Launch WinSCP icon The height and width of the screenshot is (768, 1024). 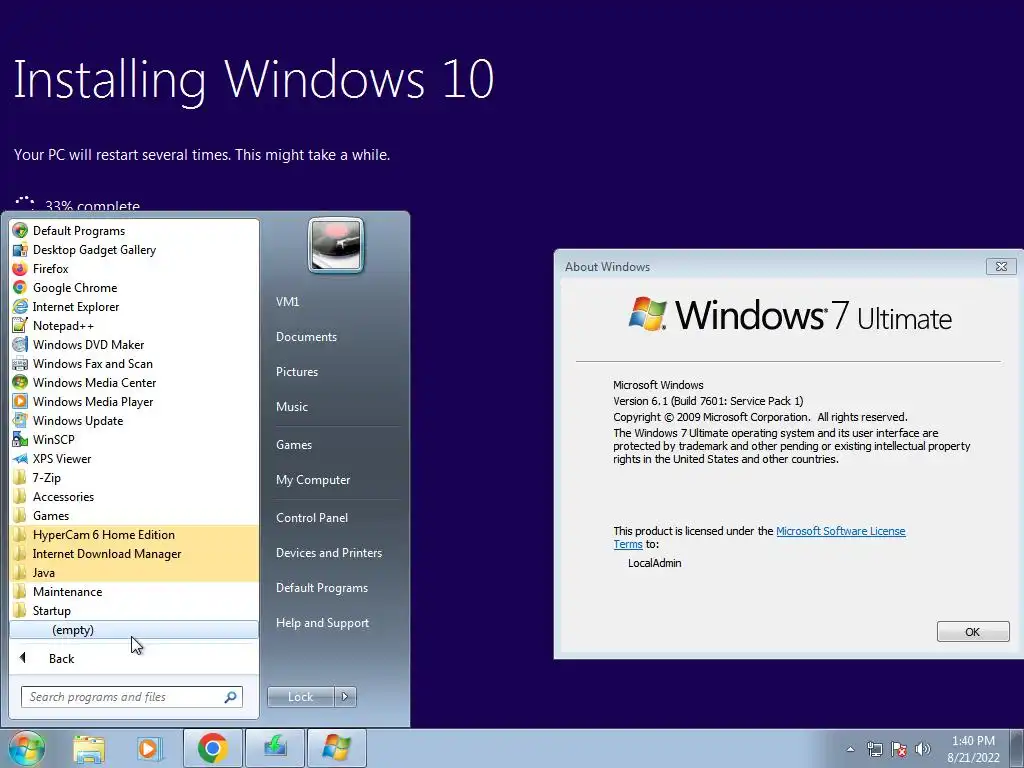(x=20, y=440)
